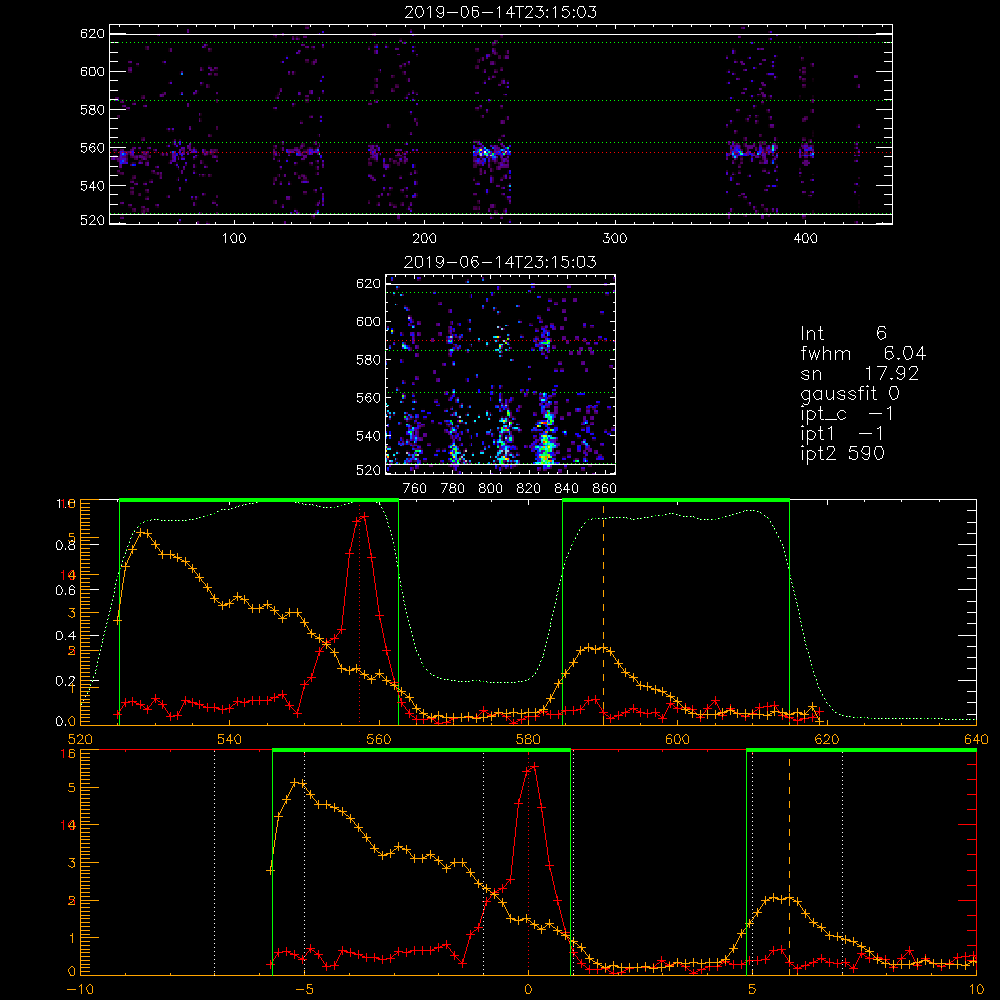
Task: Click the 560 y-axis label of the top panel
Action: tap(92, 148)
